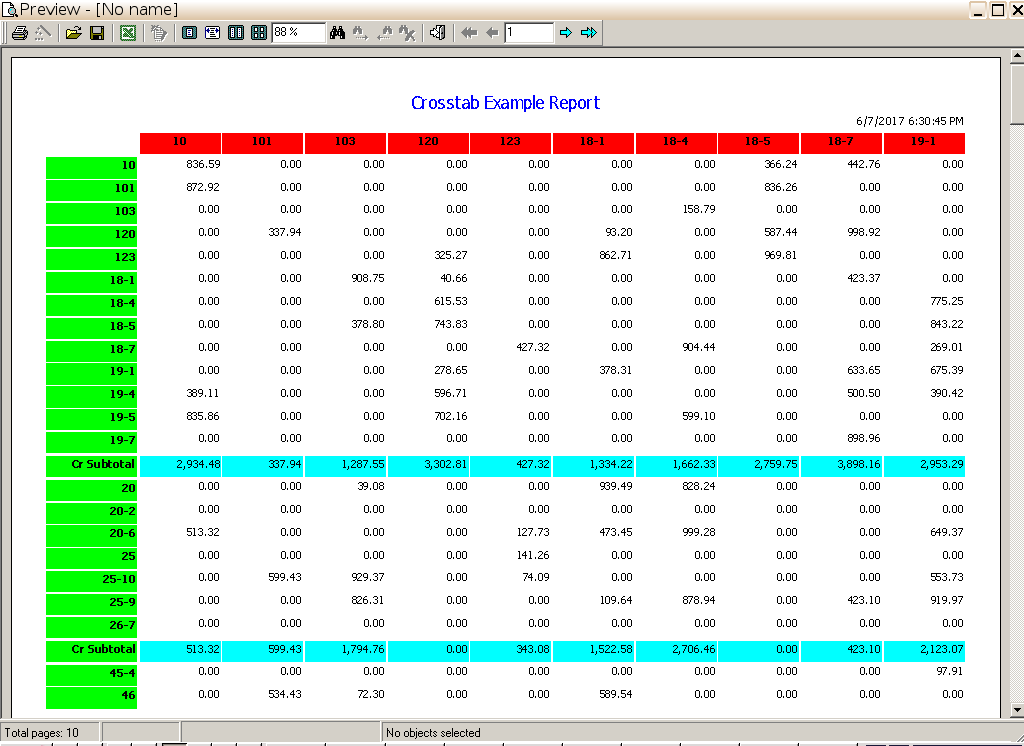This screenshot has width=1024, height=746.
Task: Click the vertical scrollbar up arrow
Action: click(1017, 57)
